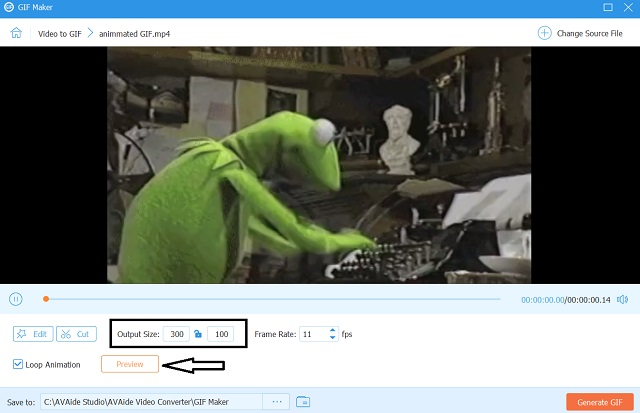The height and width of the screenshot is (413, 640).
Task: Click the output width field showing 300
Action: [176, 334]
